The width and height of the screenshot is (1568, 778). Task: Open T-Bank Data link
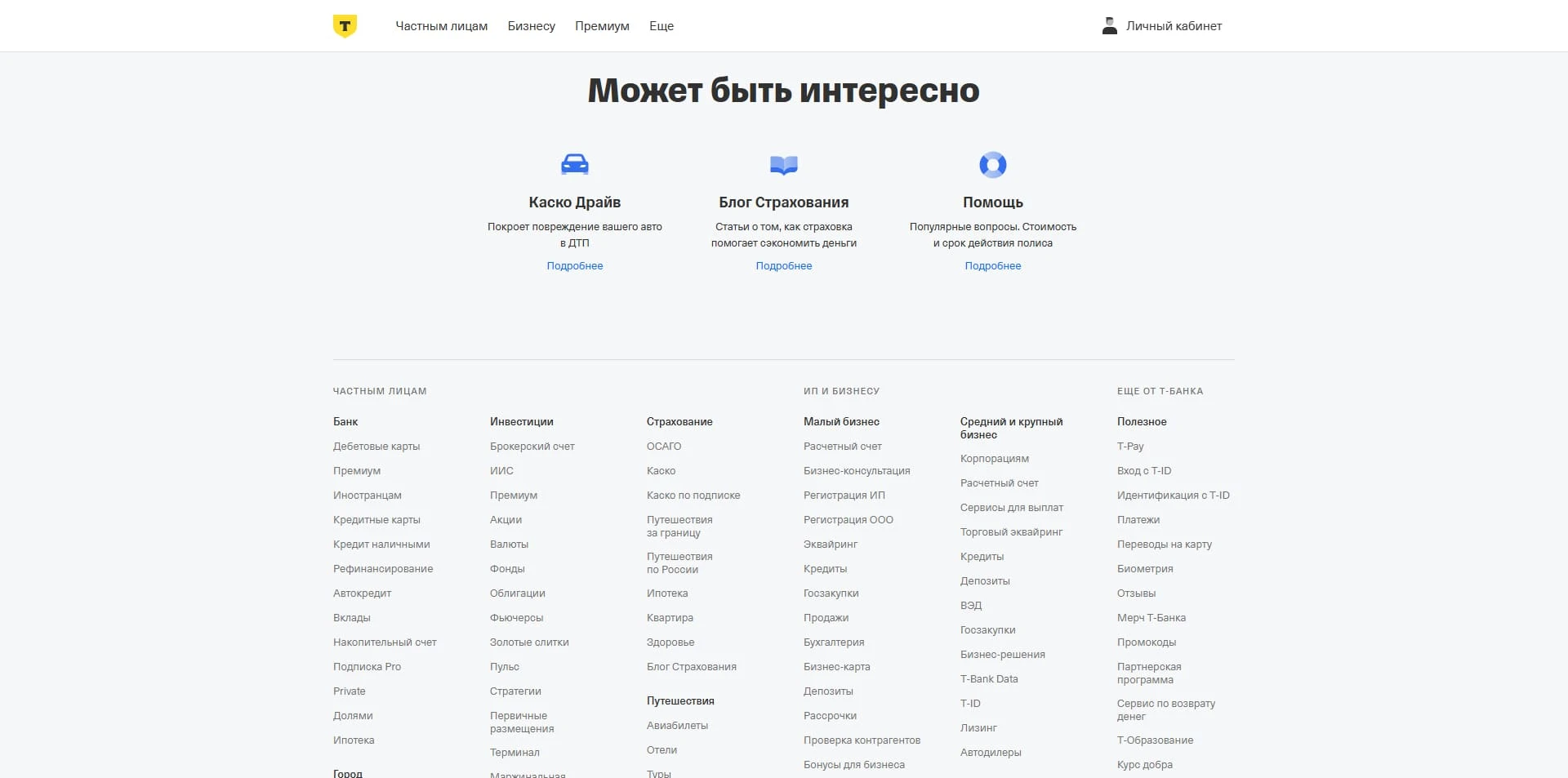click(989, 679)
